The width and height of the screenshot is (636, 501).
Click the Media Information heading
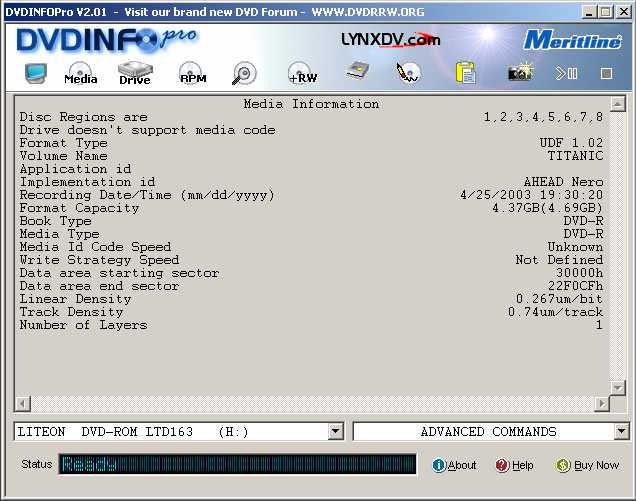point(312,104)
